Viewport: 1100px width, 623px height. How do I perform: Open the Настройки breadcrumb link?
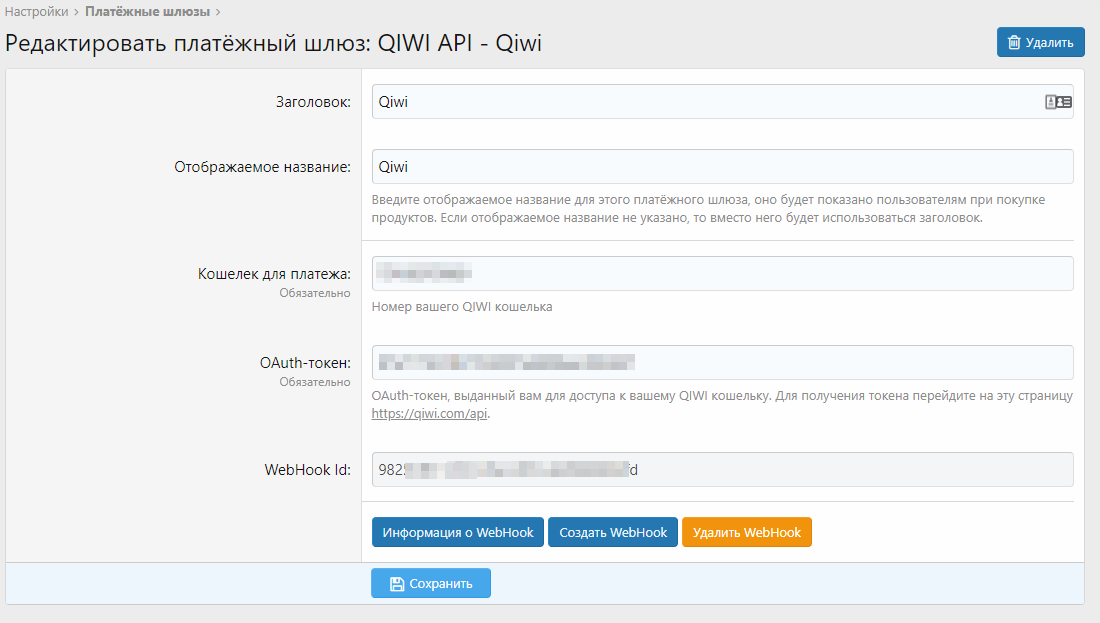(36, 12)
